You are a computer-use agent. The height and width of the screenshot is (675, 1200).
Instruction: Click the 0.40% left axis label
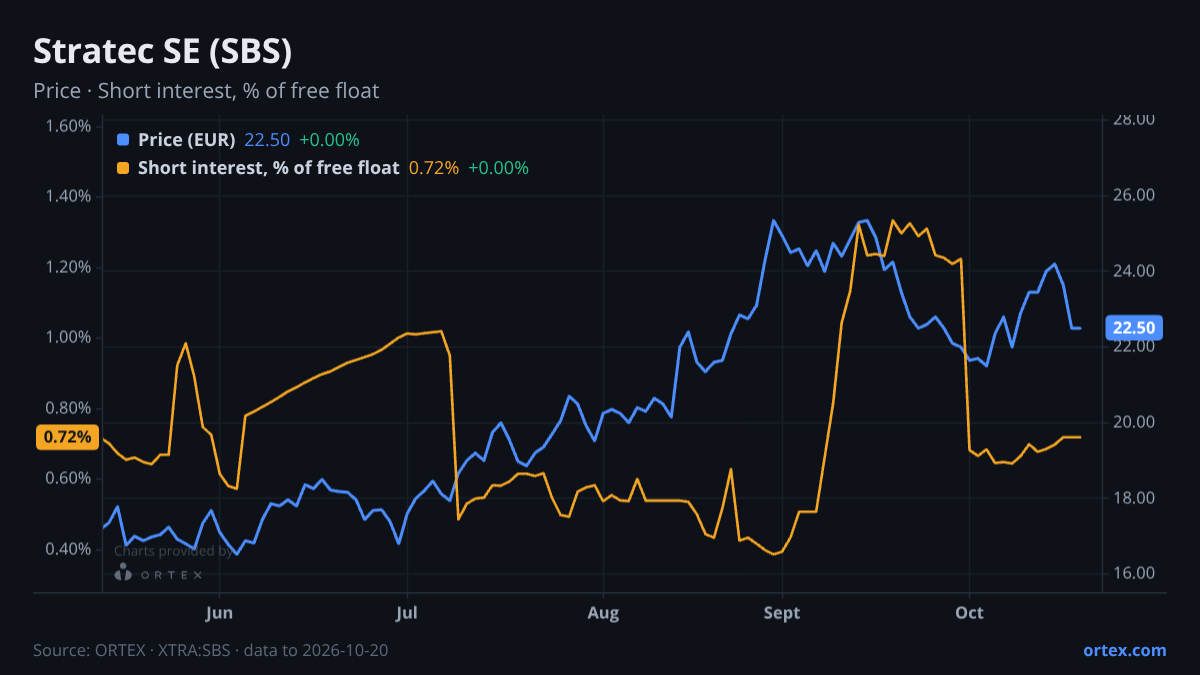[68, 549]
